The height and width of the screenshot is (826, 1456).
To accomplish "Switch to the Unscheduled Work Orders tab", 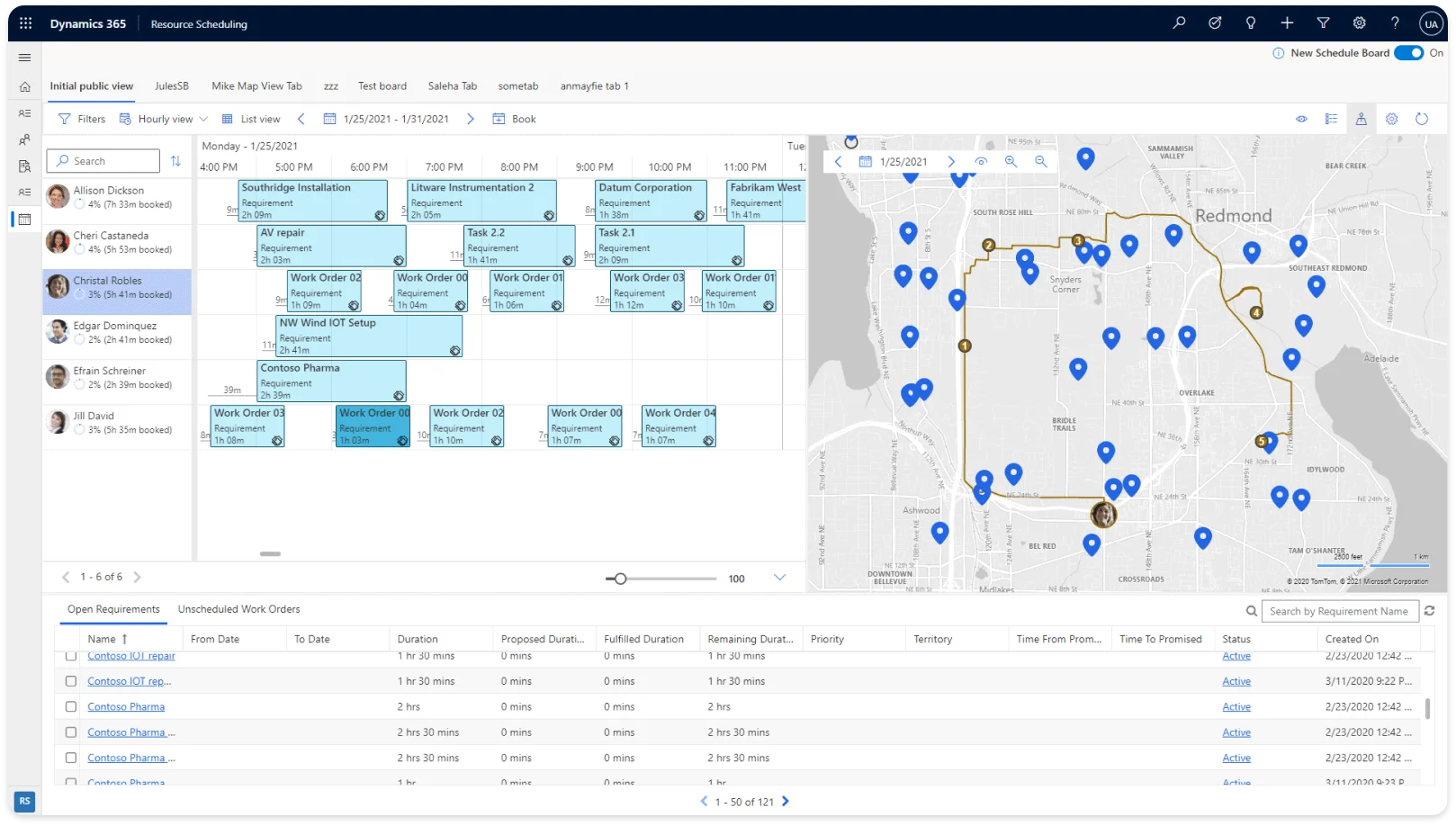I will point(238,609).
